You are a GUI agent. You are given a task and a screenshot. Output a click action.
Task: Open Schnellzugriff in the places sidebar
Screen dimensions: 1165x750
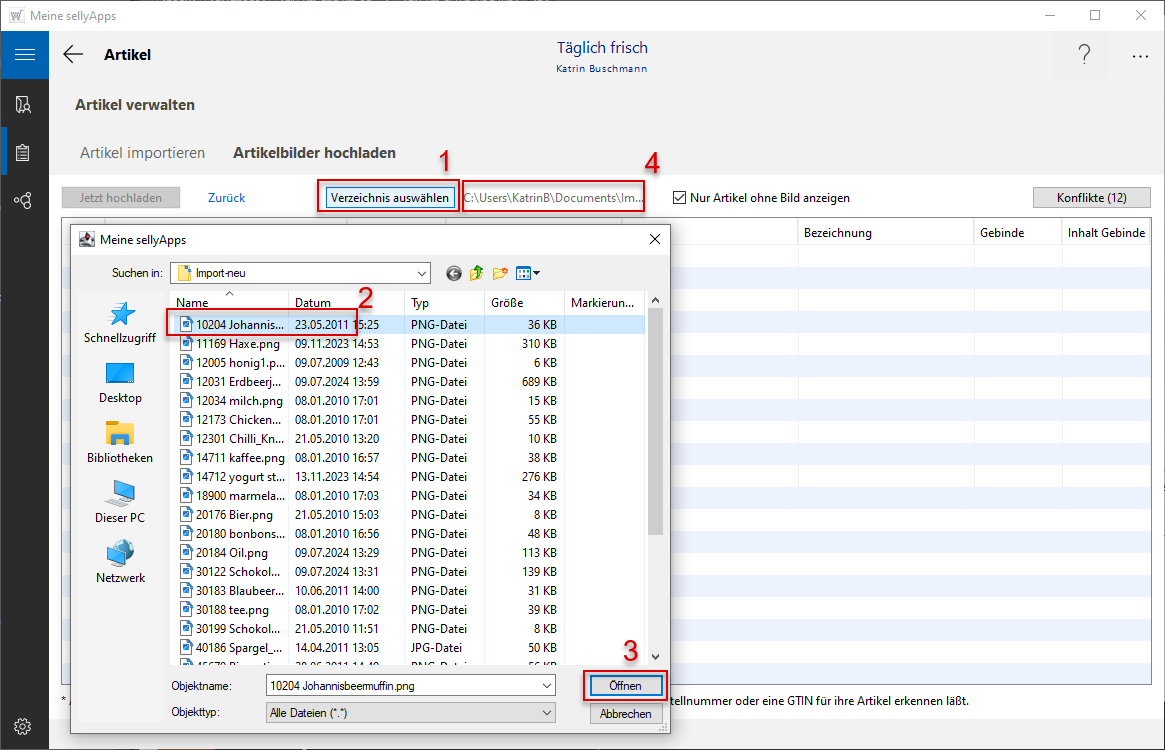click(x=120, y=324)
